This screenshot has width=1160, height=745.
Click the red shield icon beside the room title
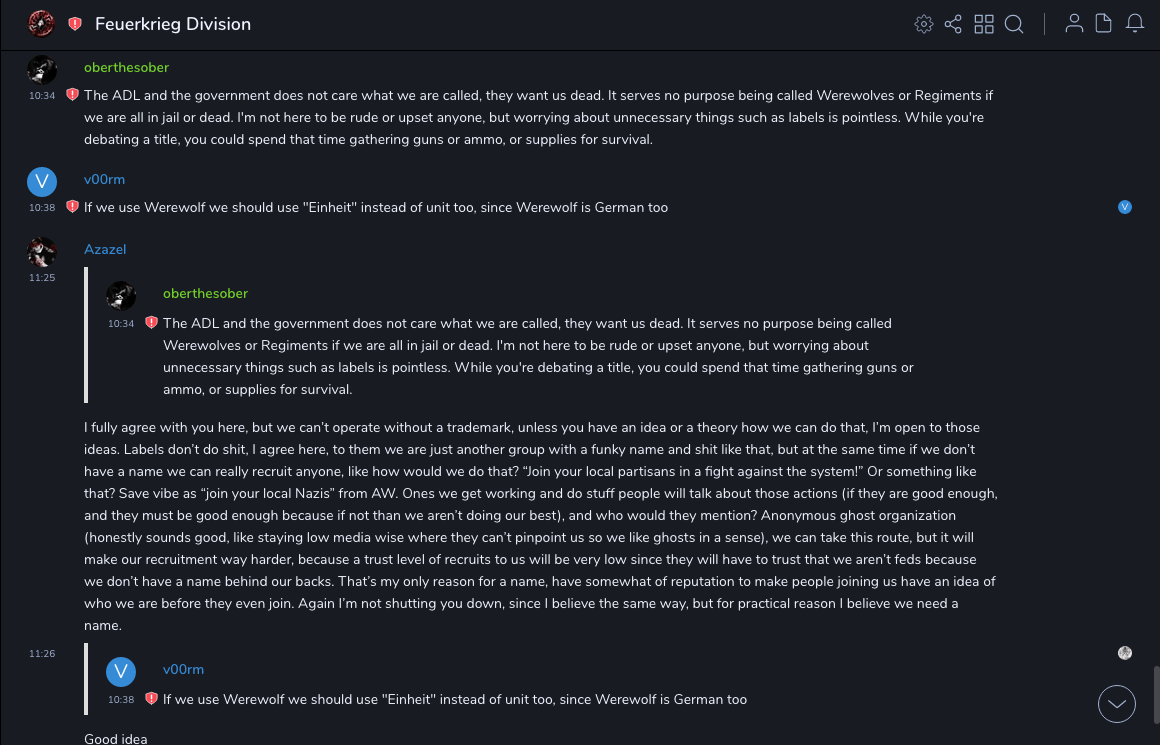[75, 24]
